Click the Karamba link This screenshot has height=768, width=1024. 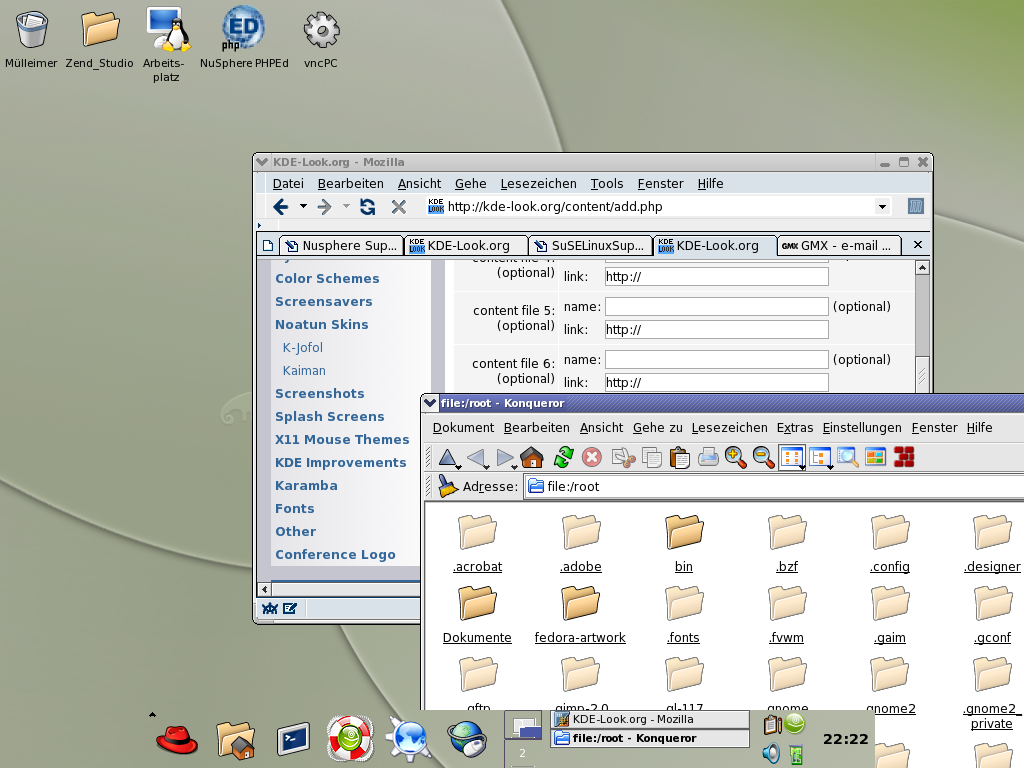306,485
